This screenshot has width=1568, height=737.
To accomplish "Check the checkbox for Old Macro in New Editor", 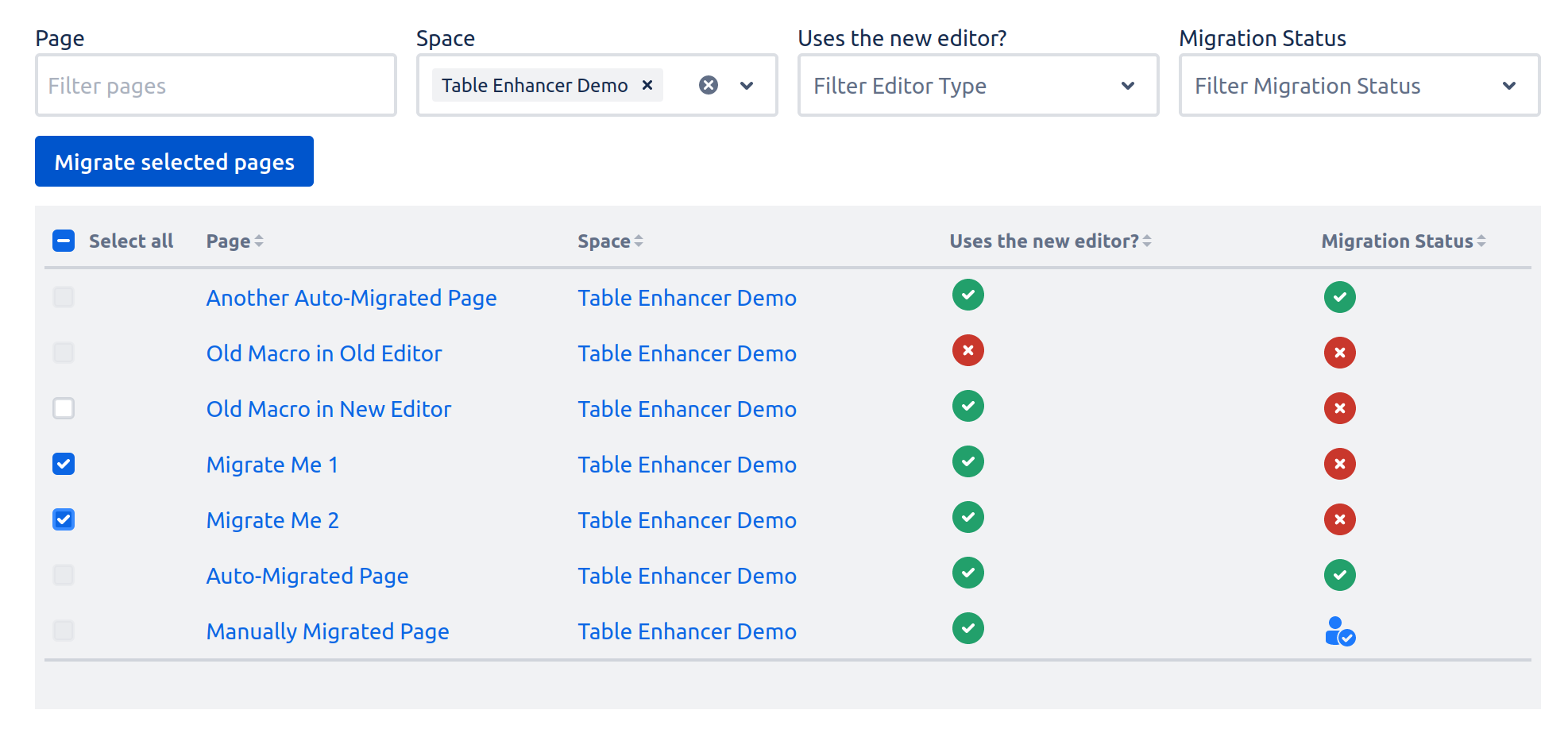I will pos(64,408).
